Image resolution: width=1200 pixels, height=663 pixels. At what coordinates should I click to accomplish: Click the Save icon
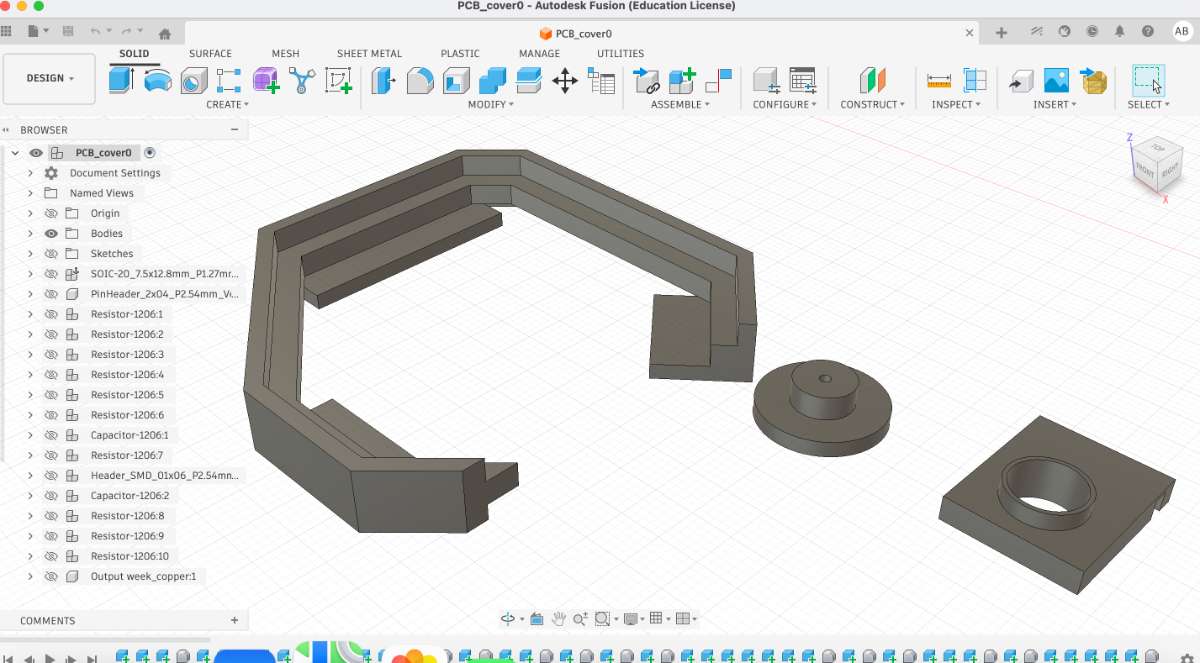[67, 32]
